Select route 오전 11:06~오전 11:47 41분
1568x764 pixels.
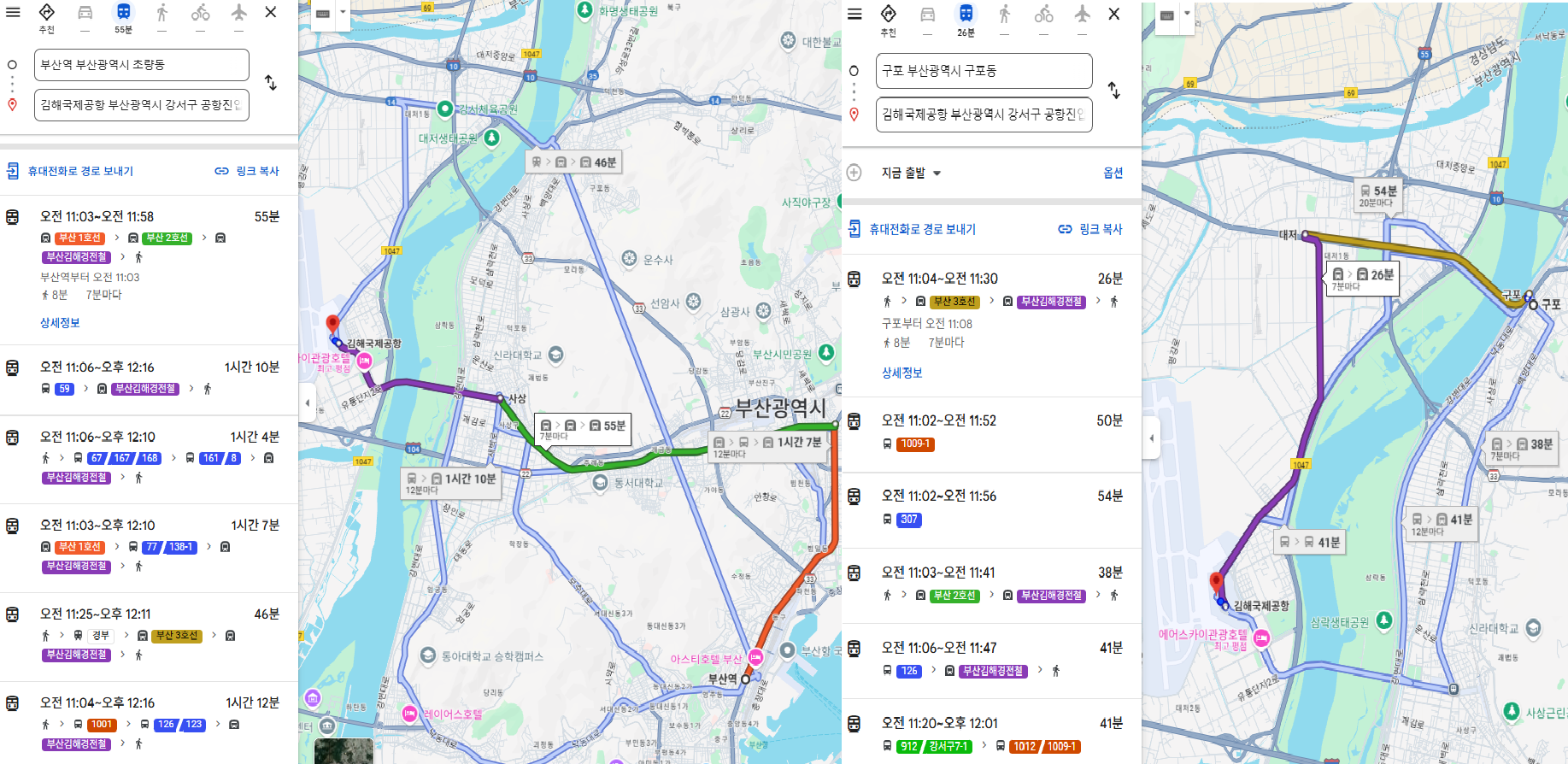[x=991, y=661]
